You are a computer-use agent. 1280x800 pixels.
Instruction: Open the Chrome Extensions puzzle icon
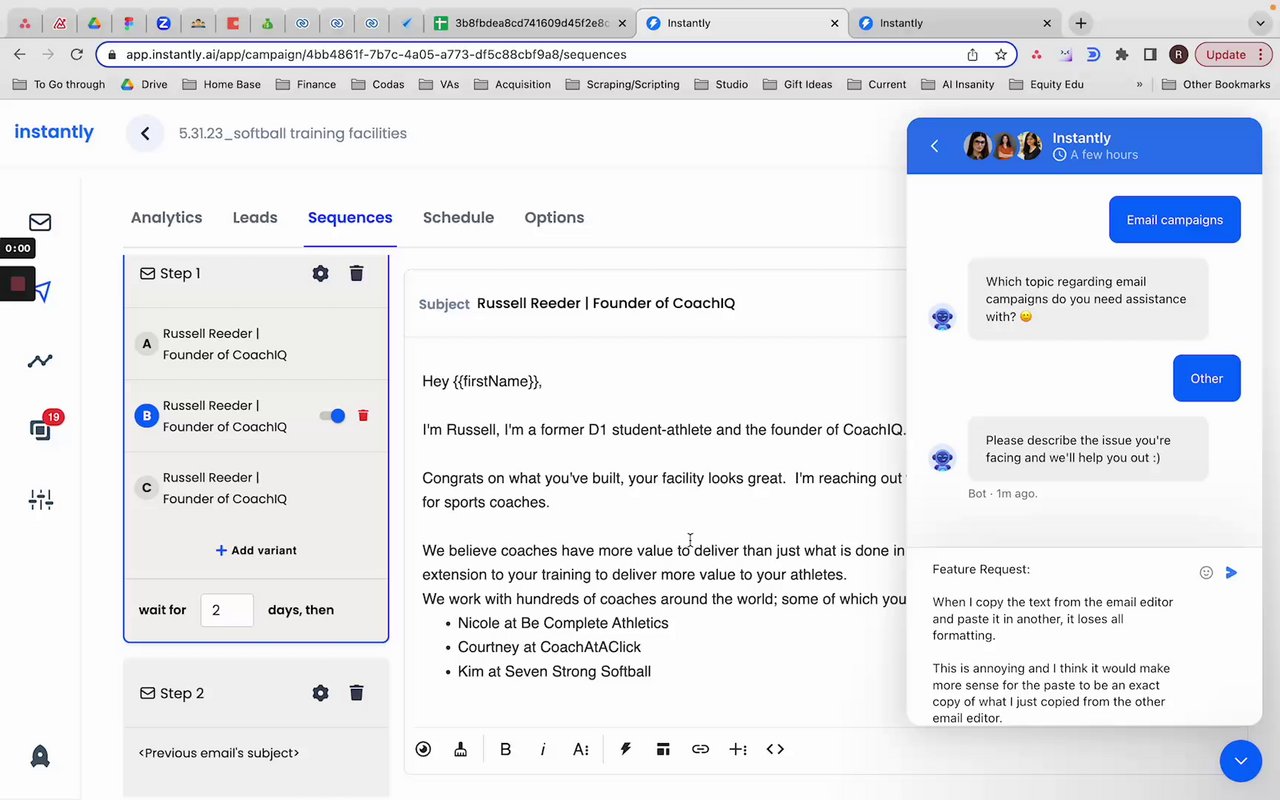(1122, 54)
